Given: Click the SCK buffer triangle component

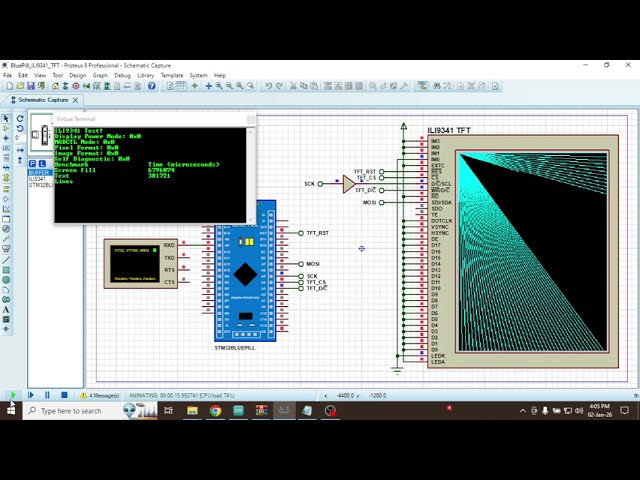Looking at the screenshot, I should (x=349, y=184).
